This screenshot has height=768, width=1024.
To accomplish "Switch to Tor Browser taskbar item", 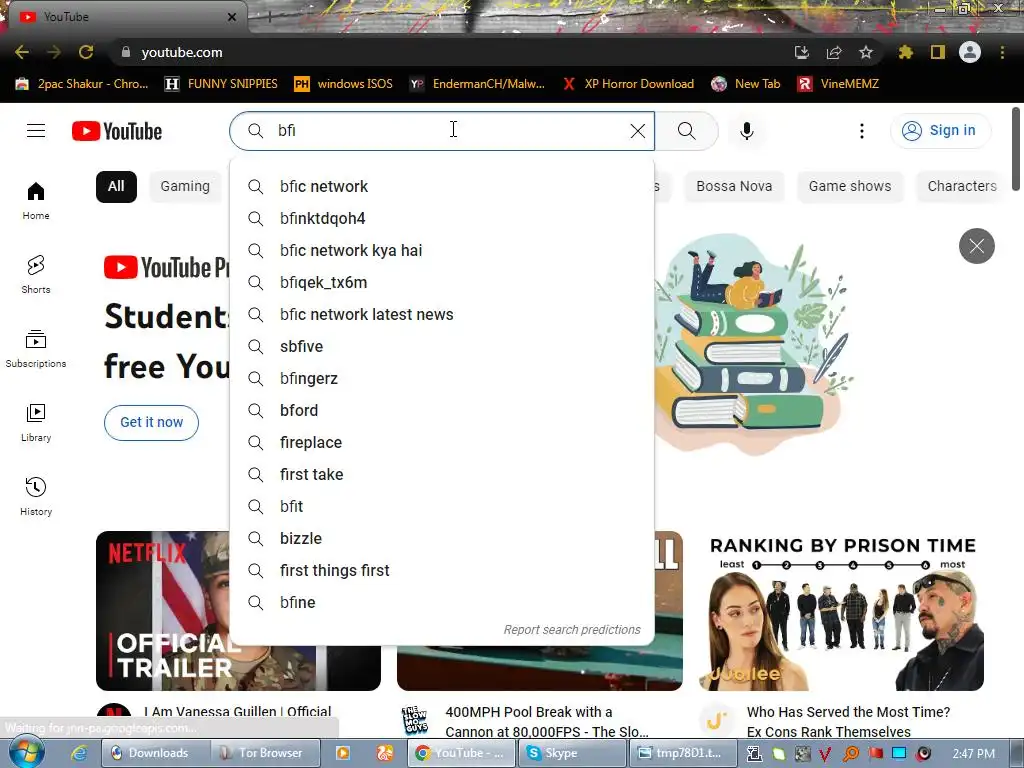I will click(266, 753).
